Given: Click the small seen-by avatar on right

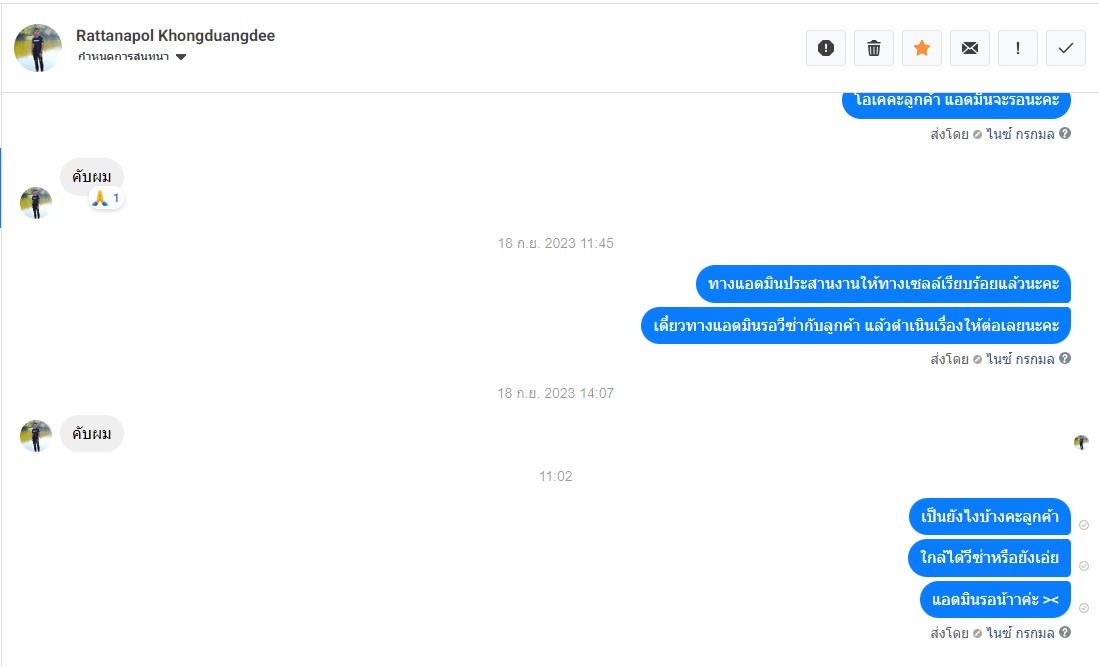Looking at the screenshot, I should pos(1081,442).
